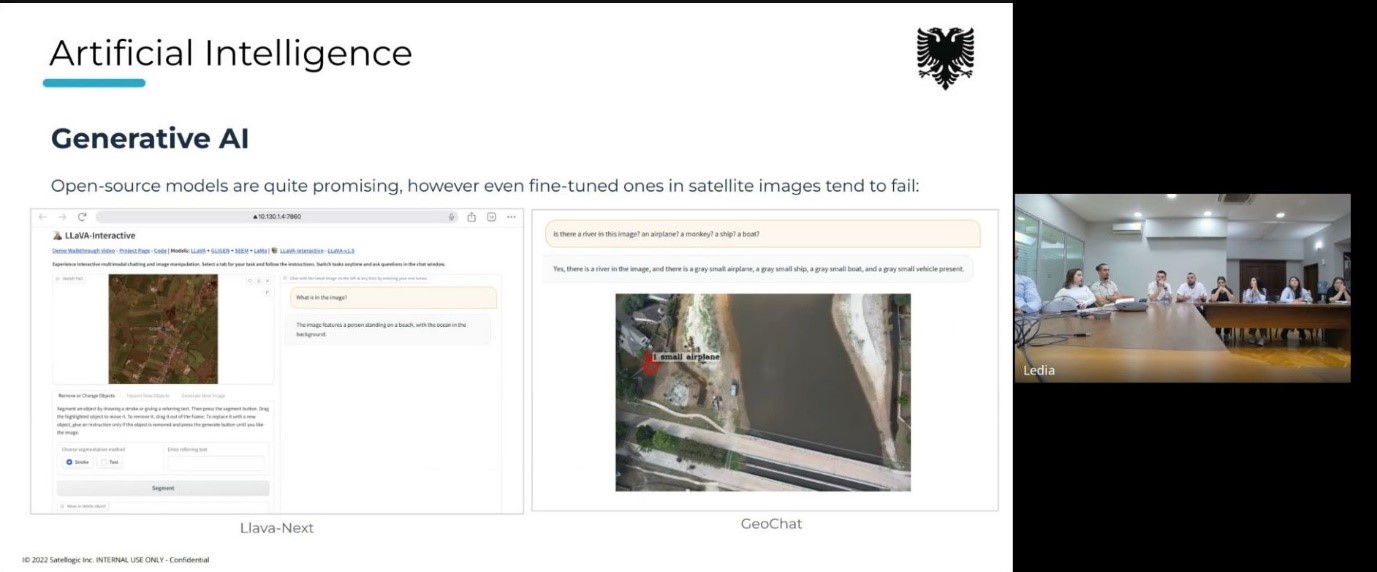Click the microphone icon in address bar

tap(452, 217)
